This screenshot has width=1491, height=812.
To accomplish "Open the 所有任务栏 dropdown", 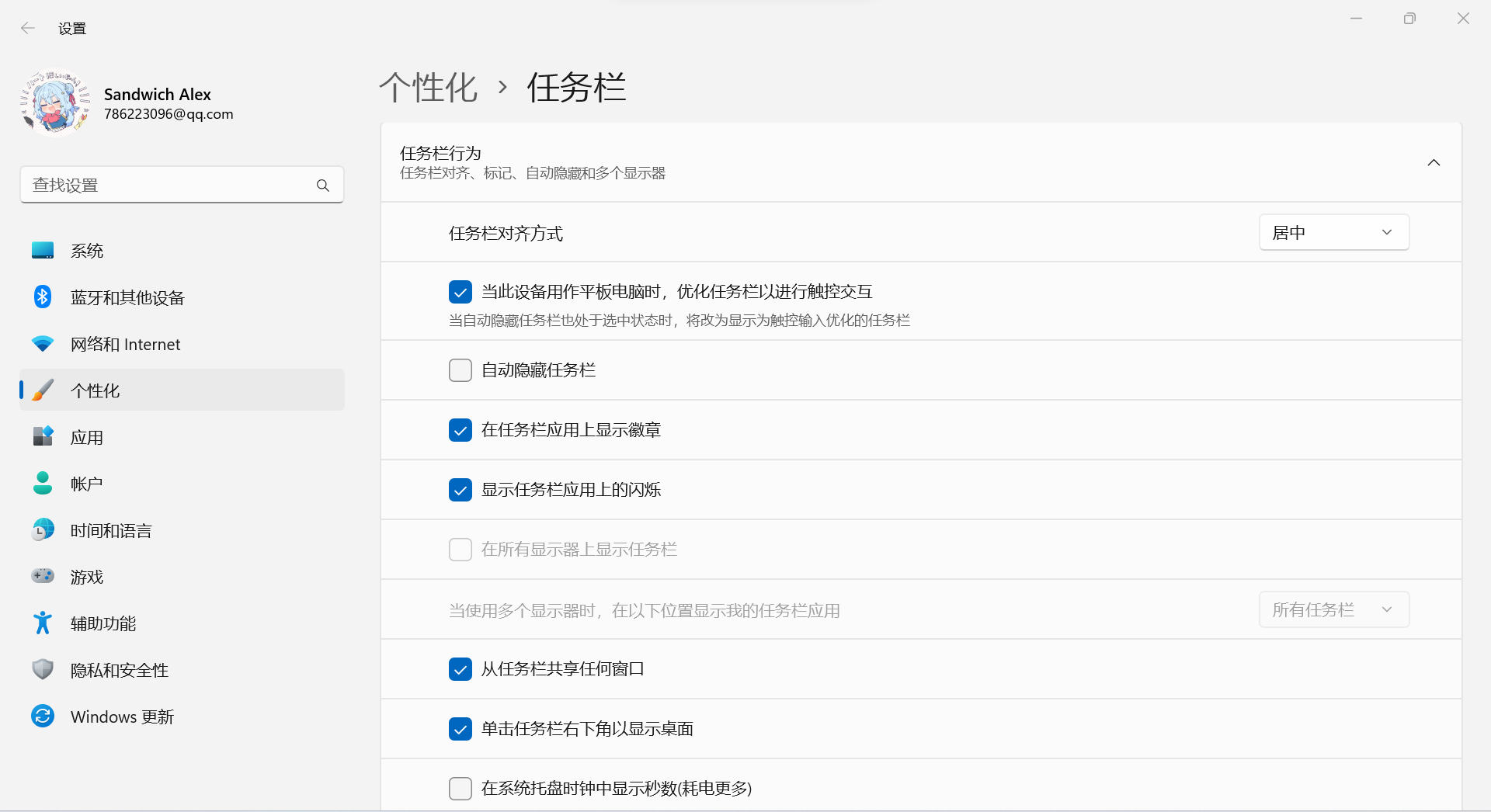I will pos(1333,609).
